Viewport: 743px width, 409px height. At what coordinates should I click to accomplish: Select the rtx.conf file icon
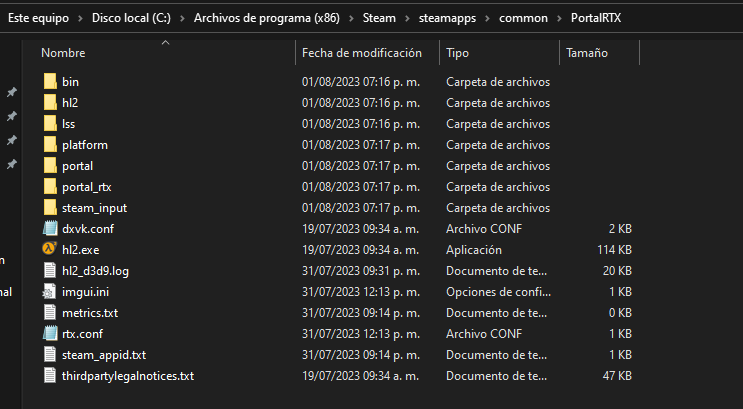51,333
